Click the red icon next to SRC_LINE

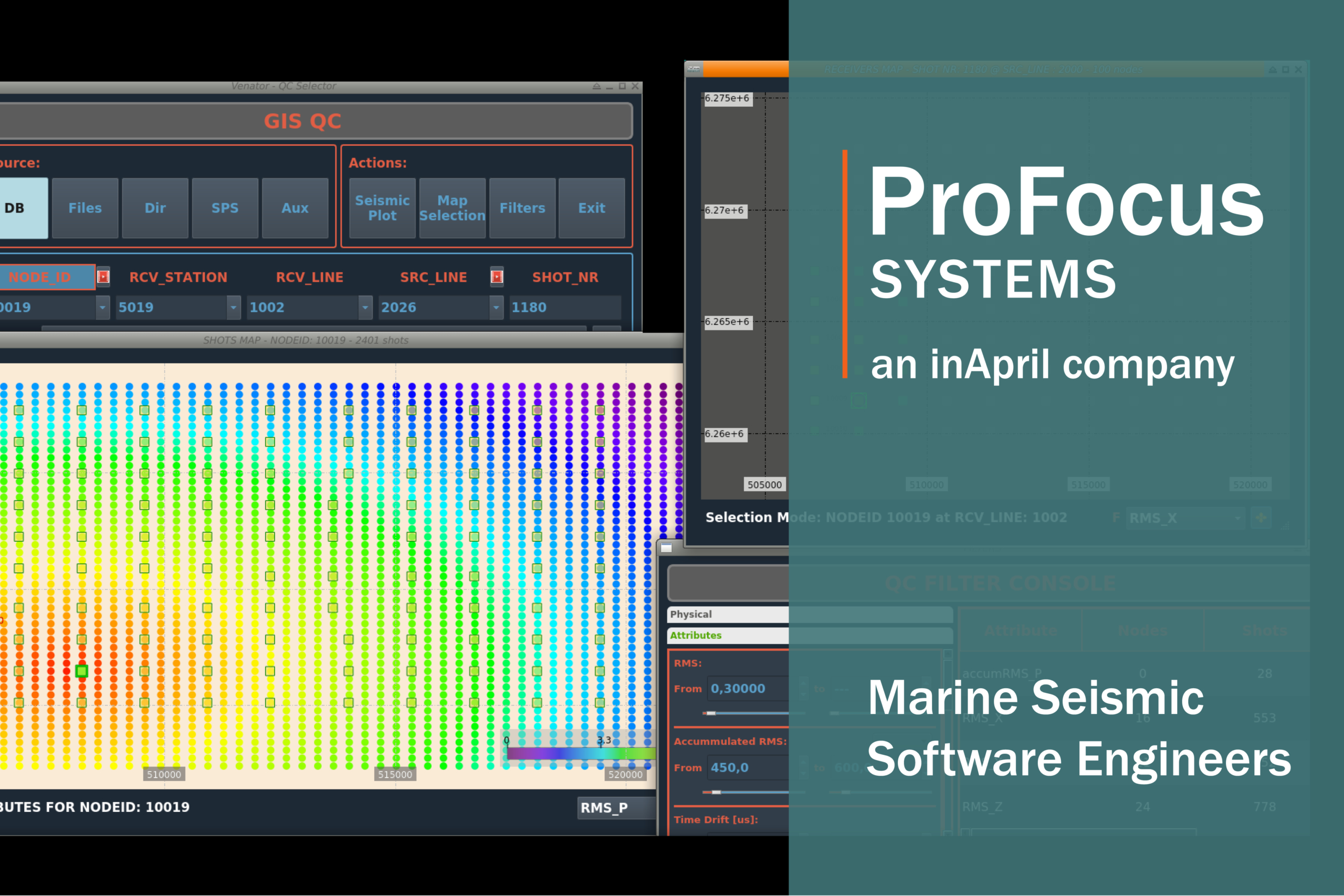point(497,277)
